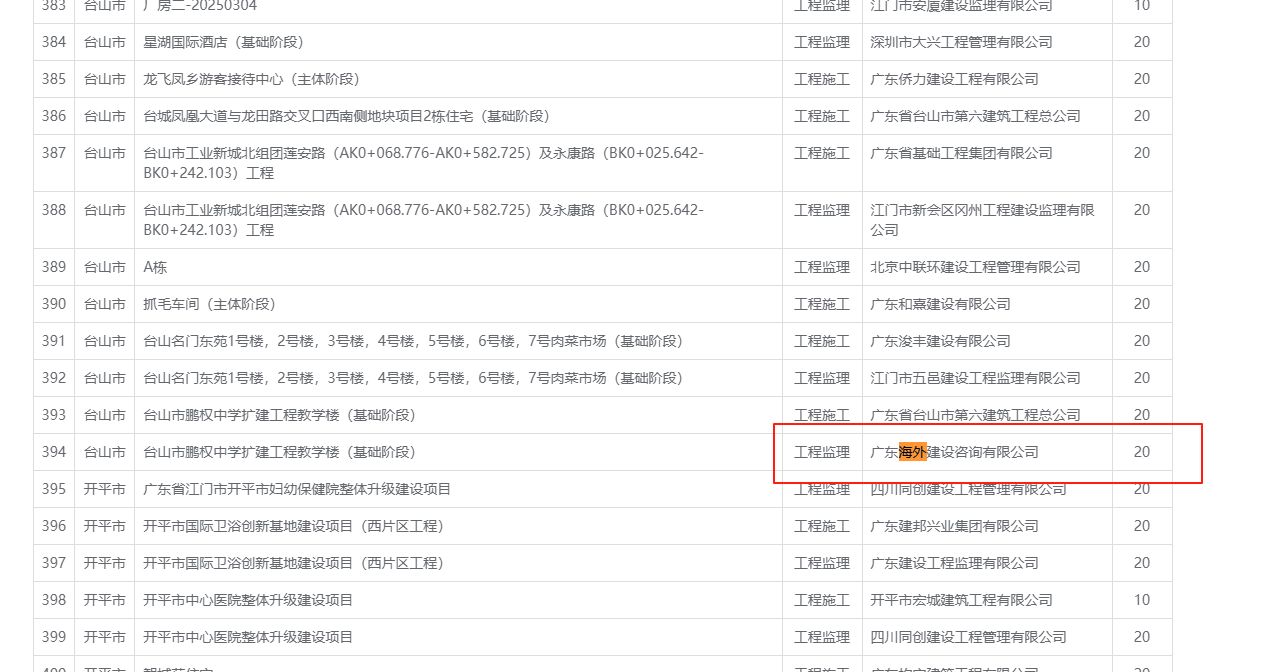Click 广东侨力建设工程有限公司 company name

coord(954,79)
